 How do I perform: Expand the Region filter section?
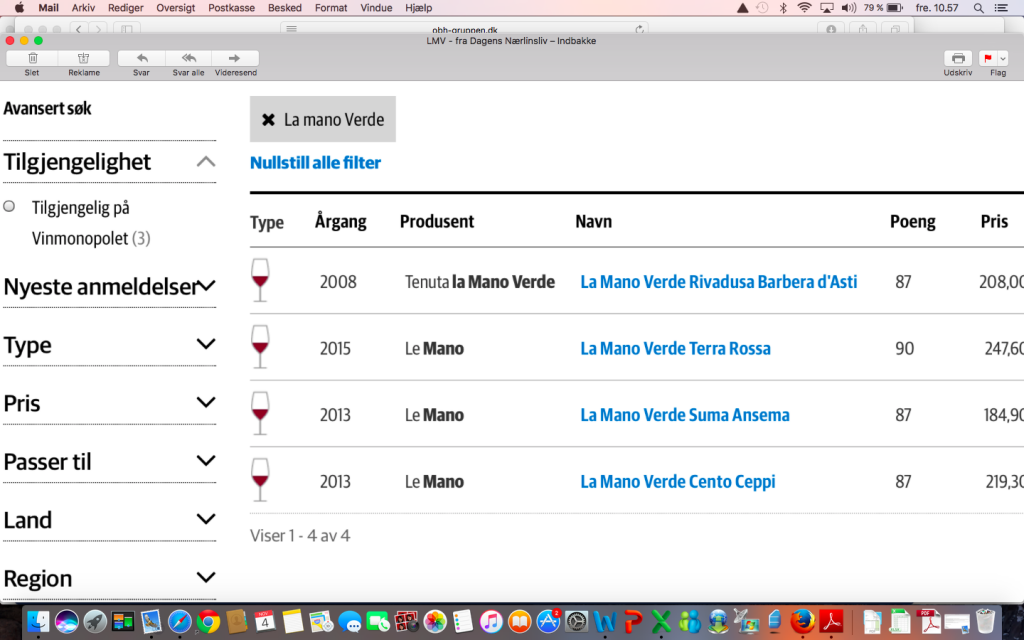206,577
